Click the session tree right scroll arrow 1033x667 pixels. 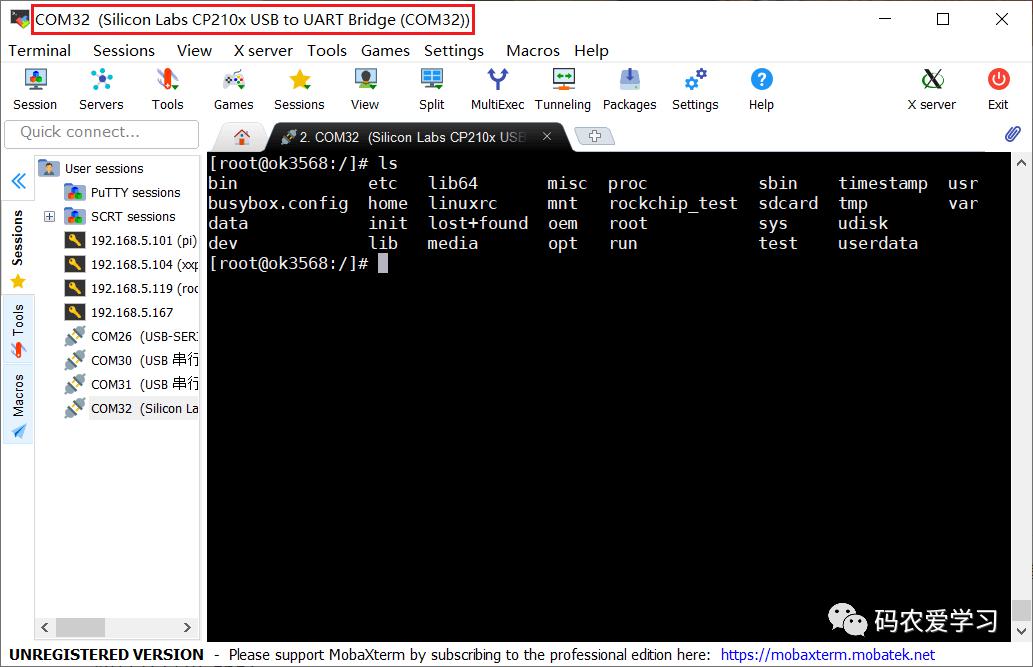click(187, 627)
